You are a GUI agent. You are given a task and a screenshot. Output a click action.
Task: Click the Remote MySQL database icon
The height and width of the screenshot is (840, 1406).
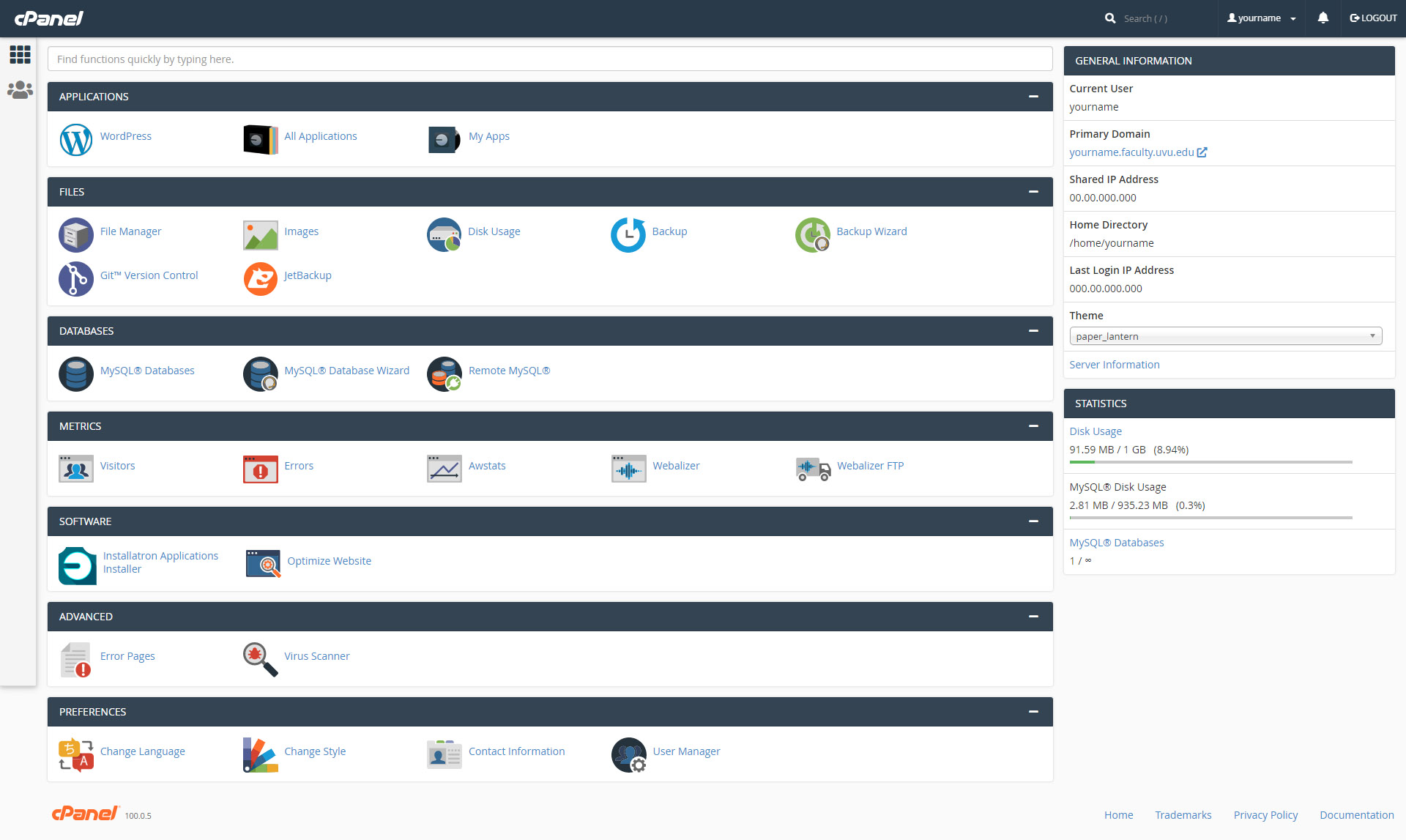[x=444, y=373]
